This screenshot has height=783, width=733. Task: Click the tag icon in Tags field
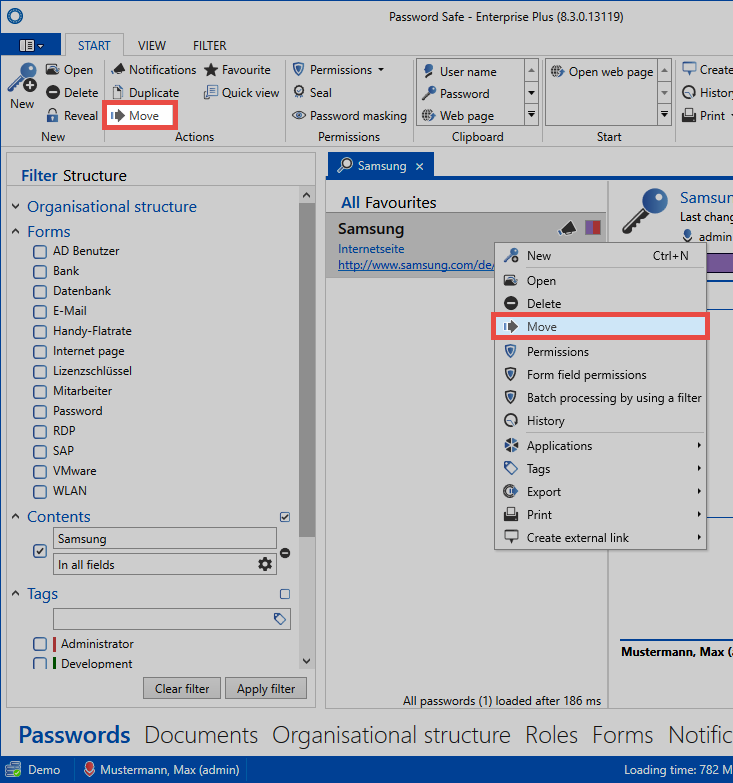coord(280,619)
